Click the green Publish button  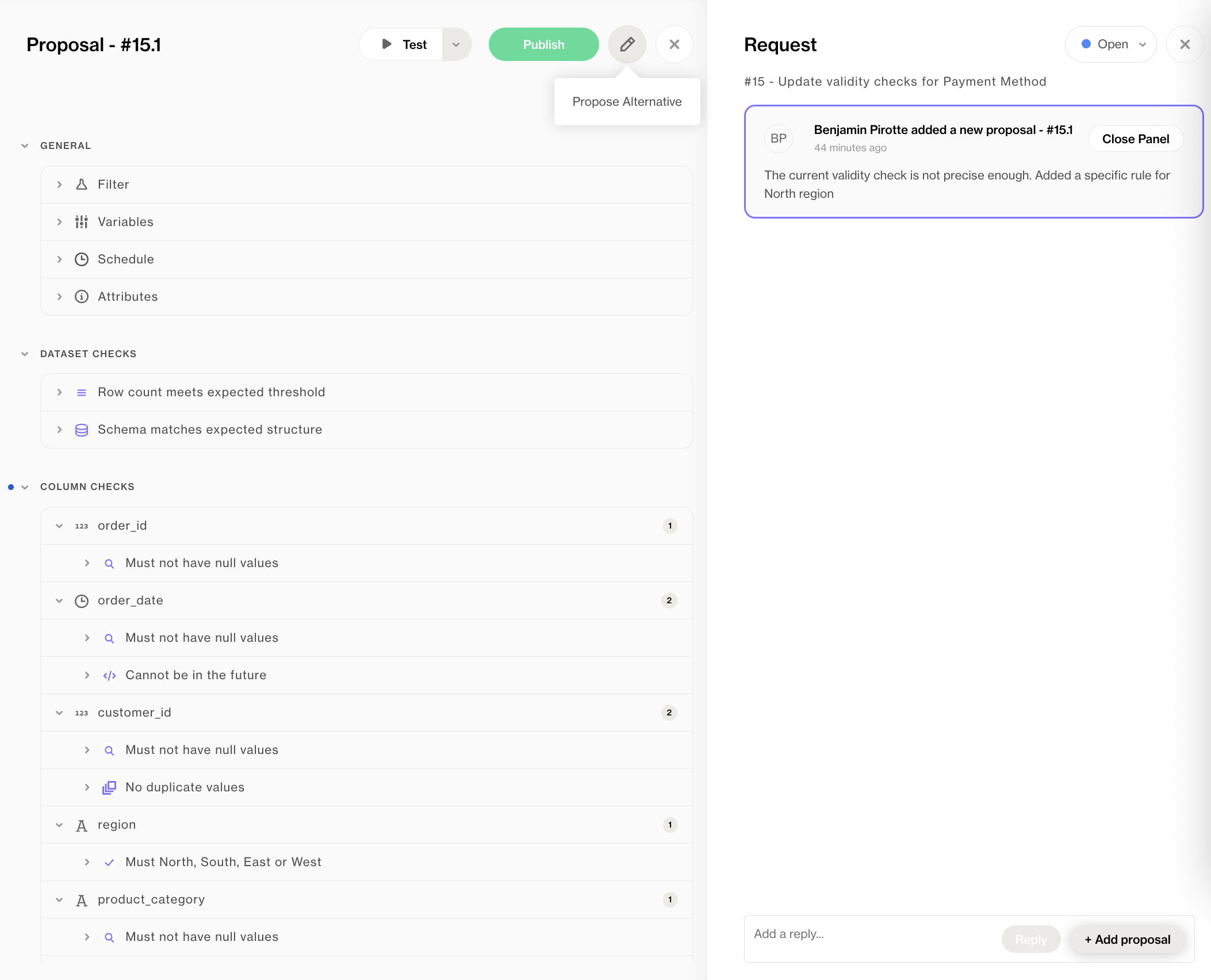pos(543,44)
